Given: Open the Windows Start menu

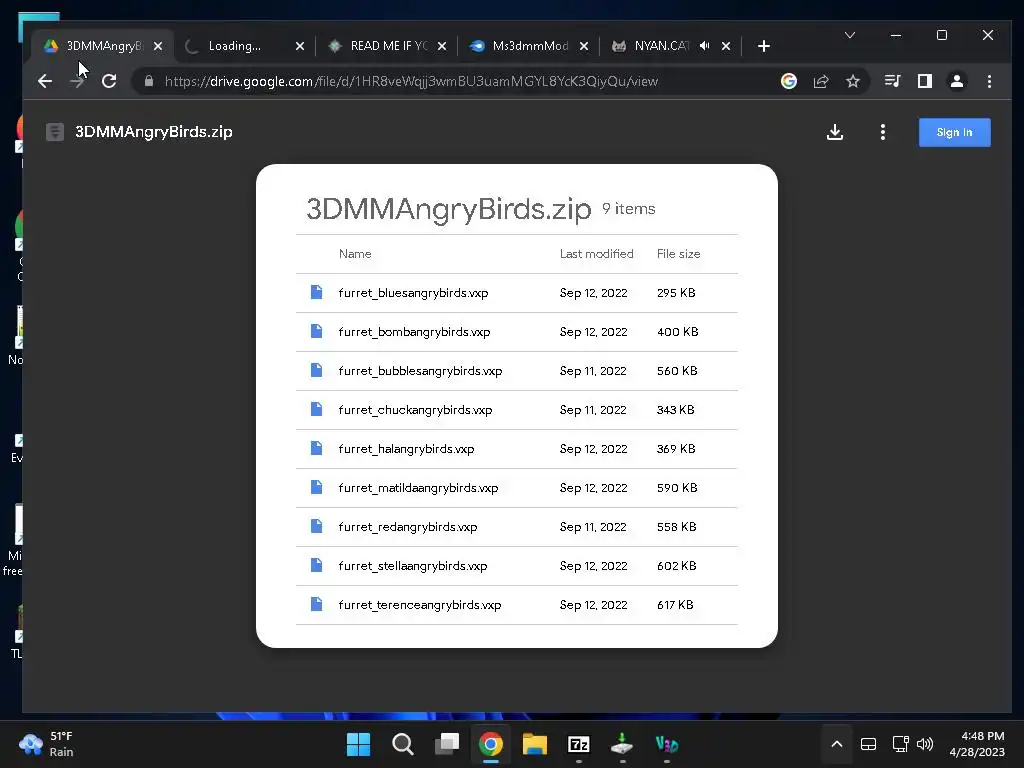Looking at the screenshot, I should [x=358, y=744].
